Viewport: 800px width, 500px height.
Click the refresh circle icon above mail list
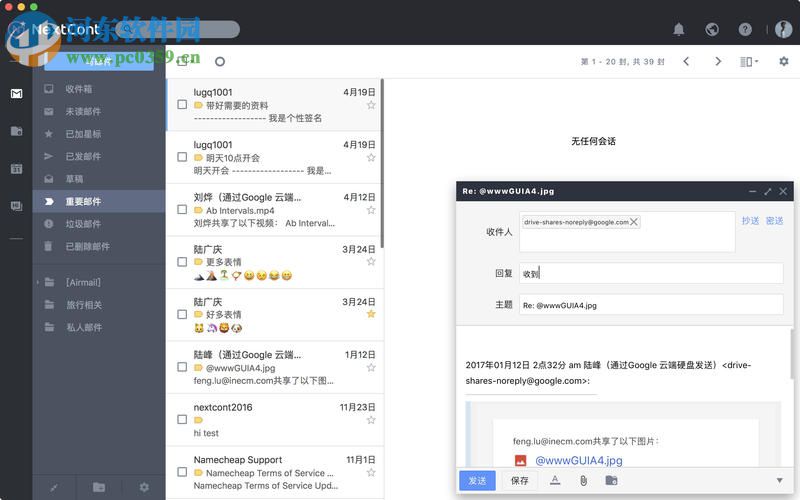click(220, 62)
